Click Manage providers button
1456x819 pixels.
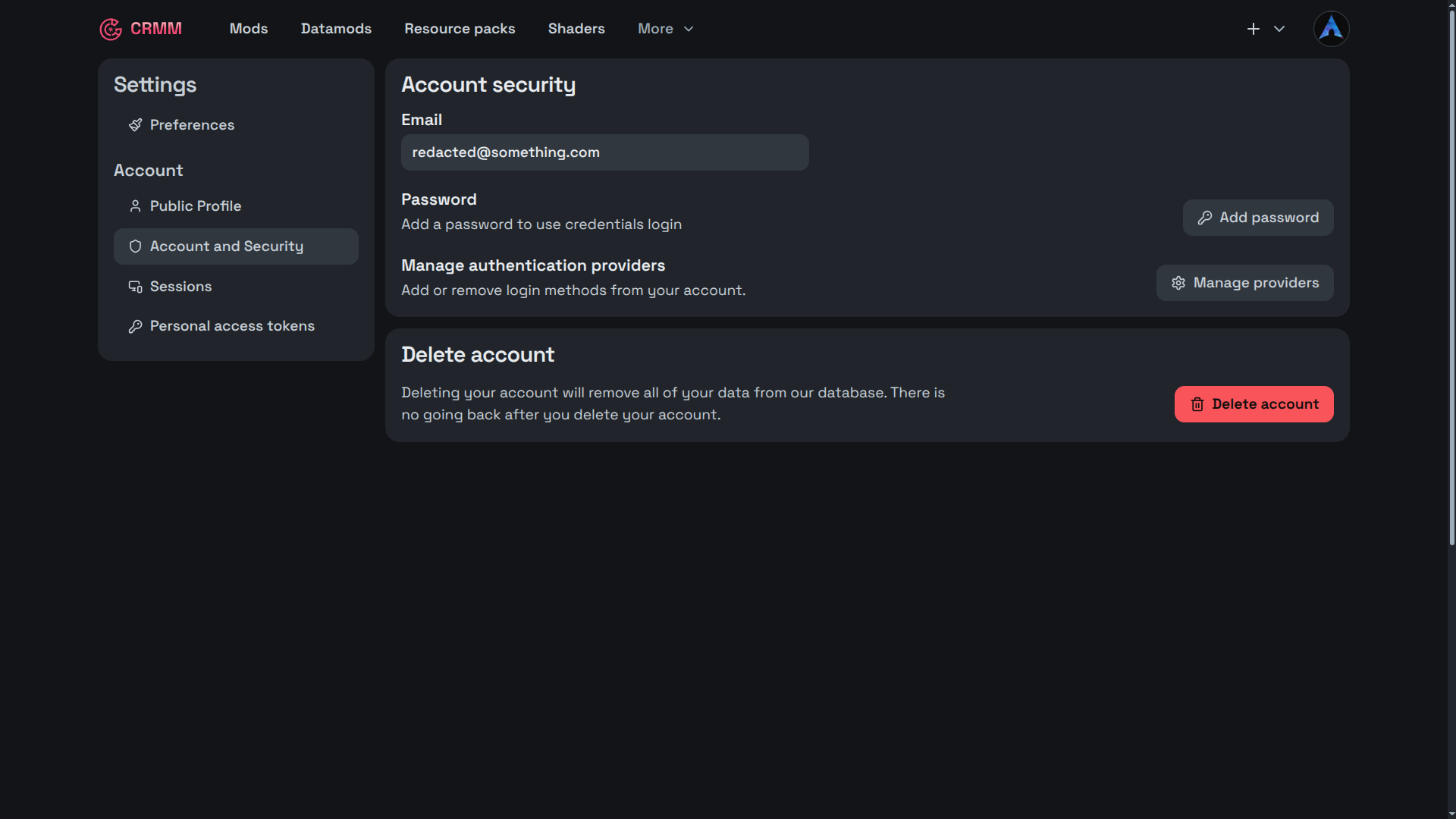pos(1244,283)
